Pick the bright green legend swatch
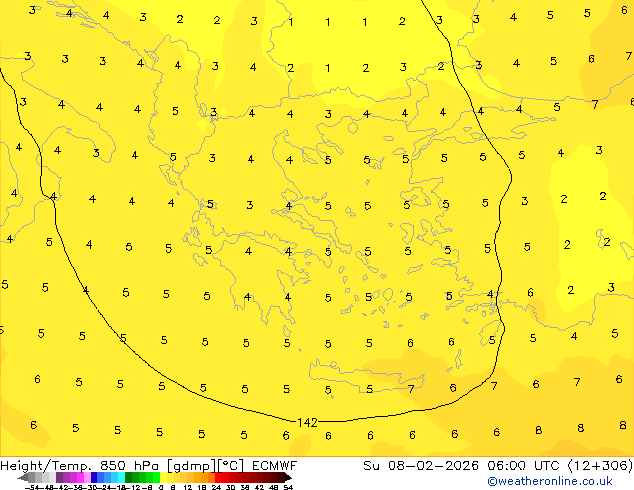Screen dimensions: 634x490 pos(156,477)
